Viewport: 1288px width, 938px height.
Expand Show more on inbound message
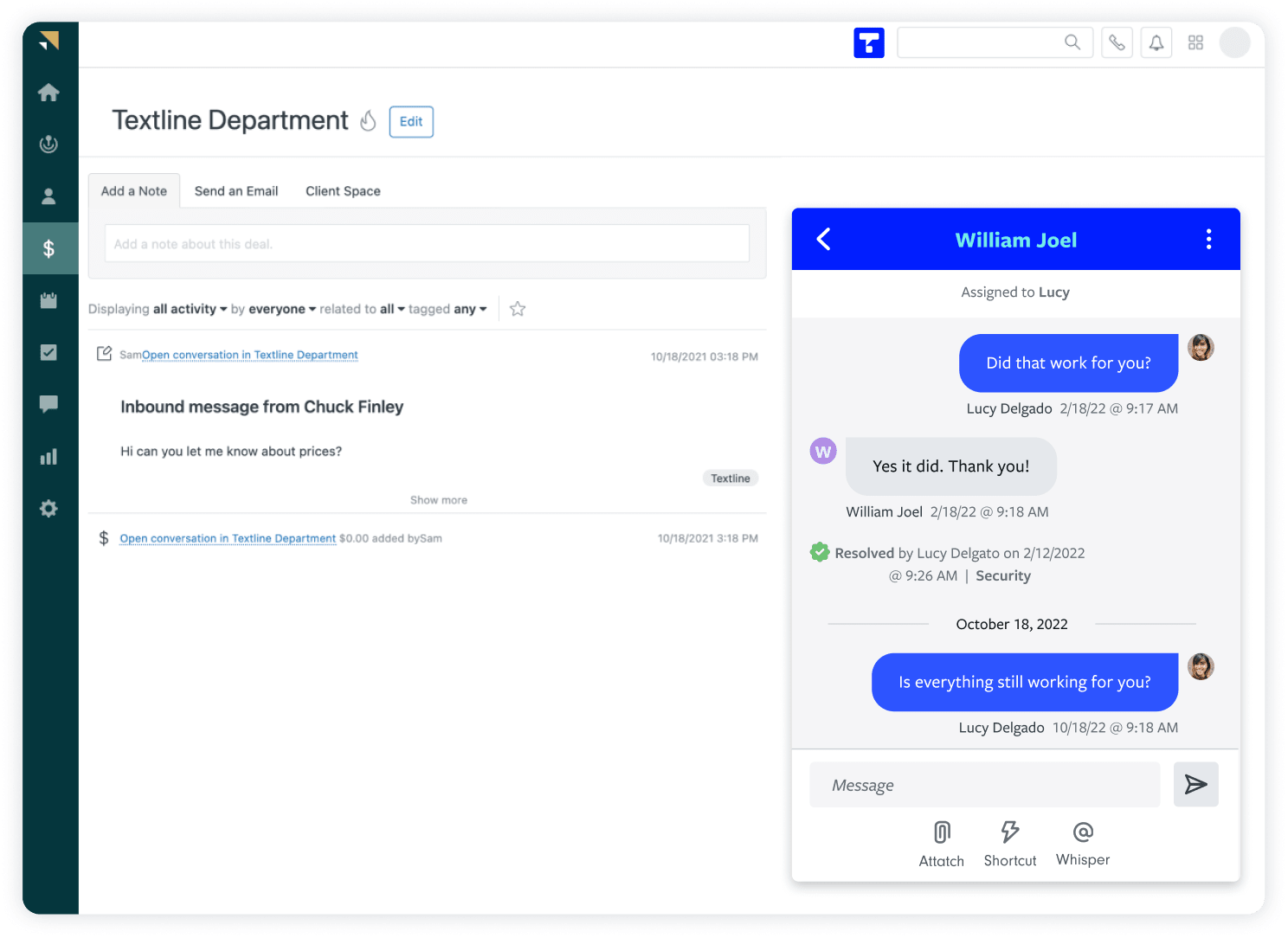click(439, 500)
